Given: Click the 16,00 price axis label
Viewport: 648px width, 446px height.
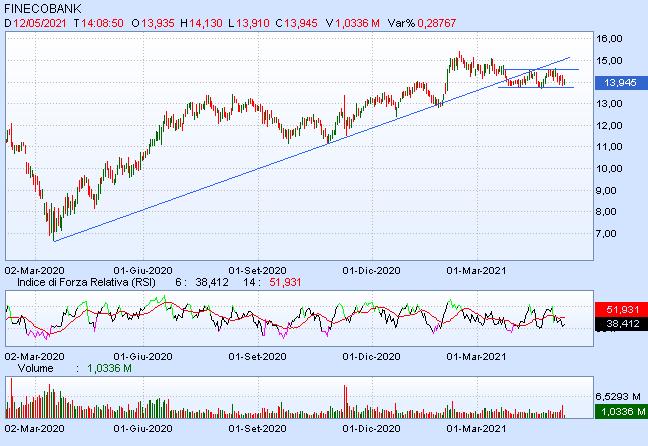Looking at the screenshot, I should 609,39.
